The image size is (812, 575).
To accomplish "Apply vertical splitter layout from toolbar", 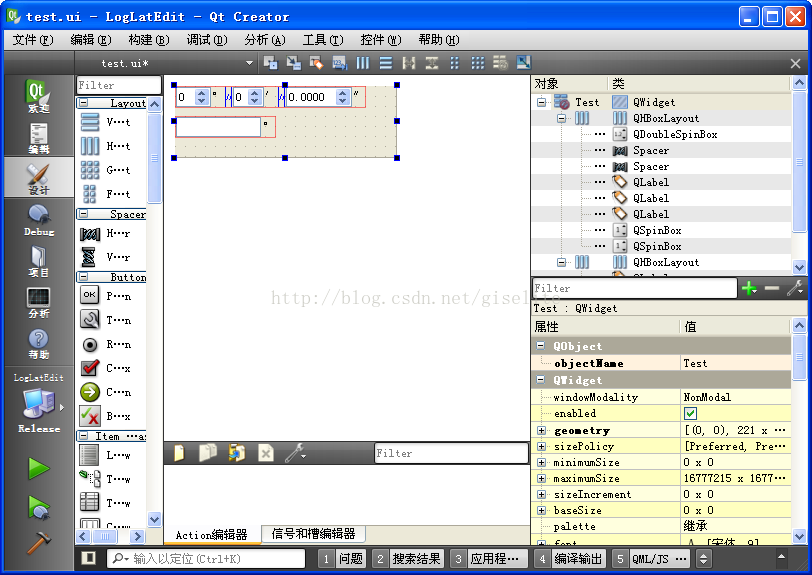I will pyautogui.click(x=432, y=63).
